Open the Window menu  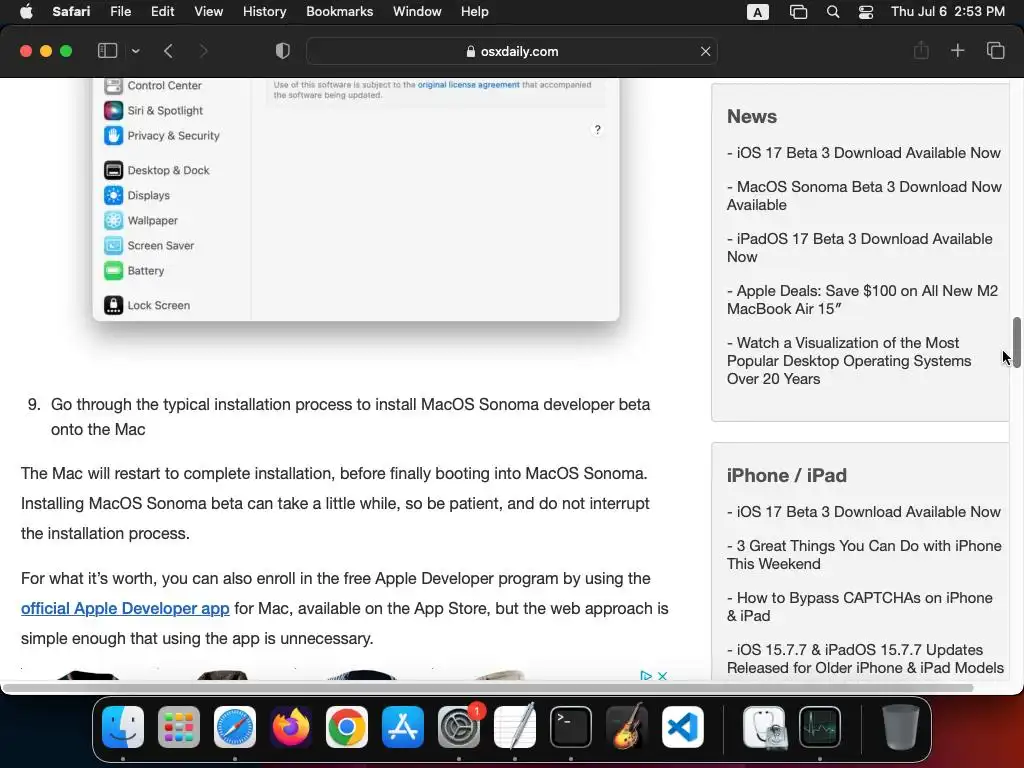(417, 12)
